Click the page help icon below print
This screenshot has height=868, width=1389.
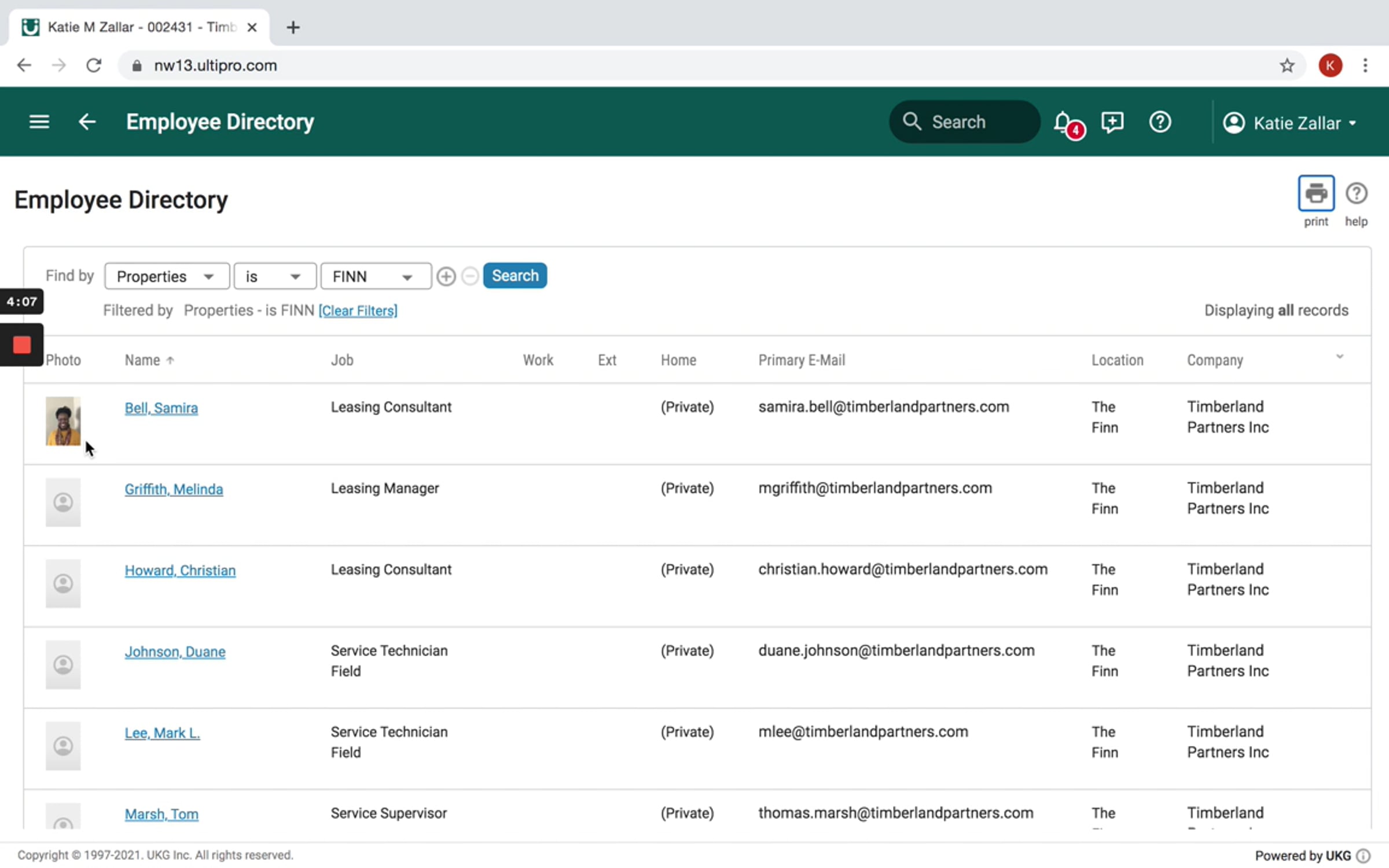pos(1356,193)
